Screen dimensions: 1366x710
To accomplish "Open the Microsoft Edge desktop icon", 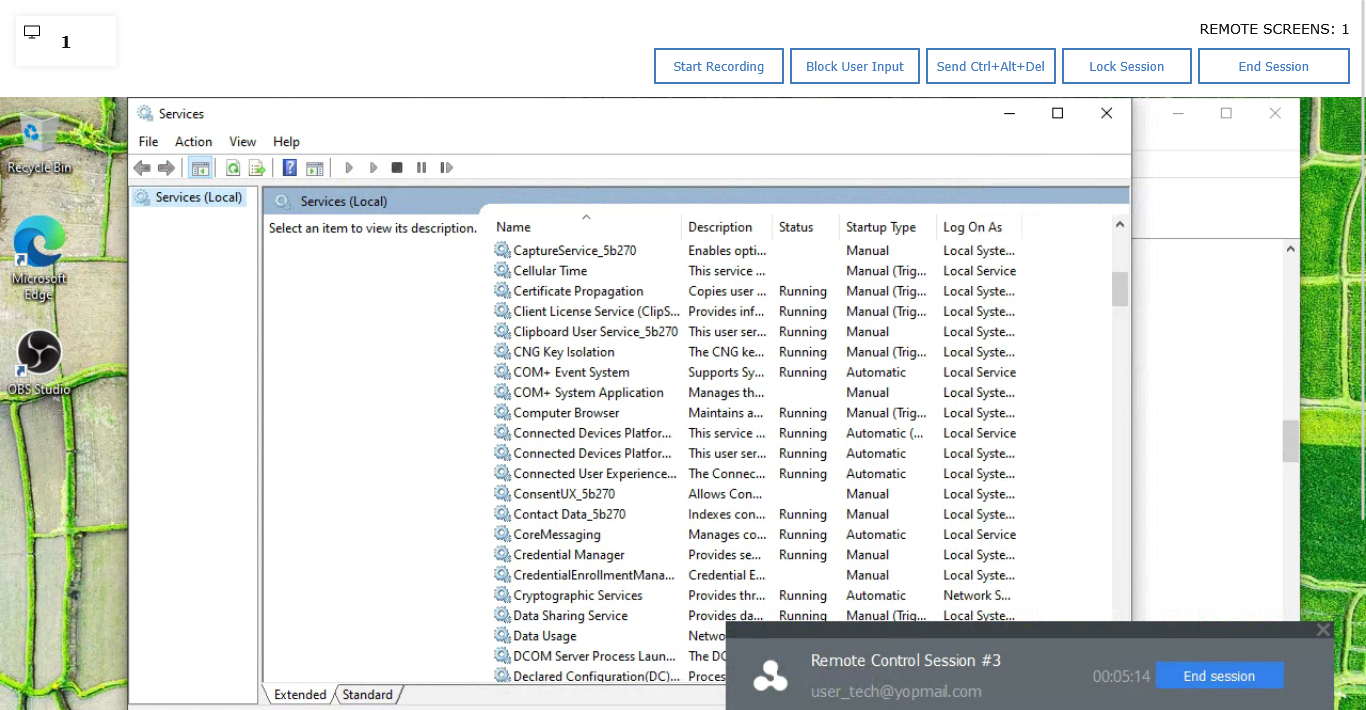I will [x=39, y=258].
